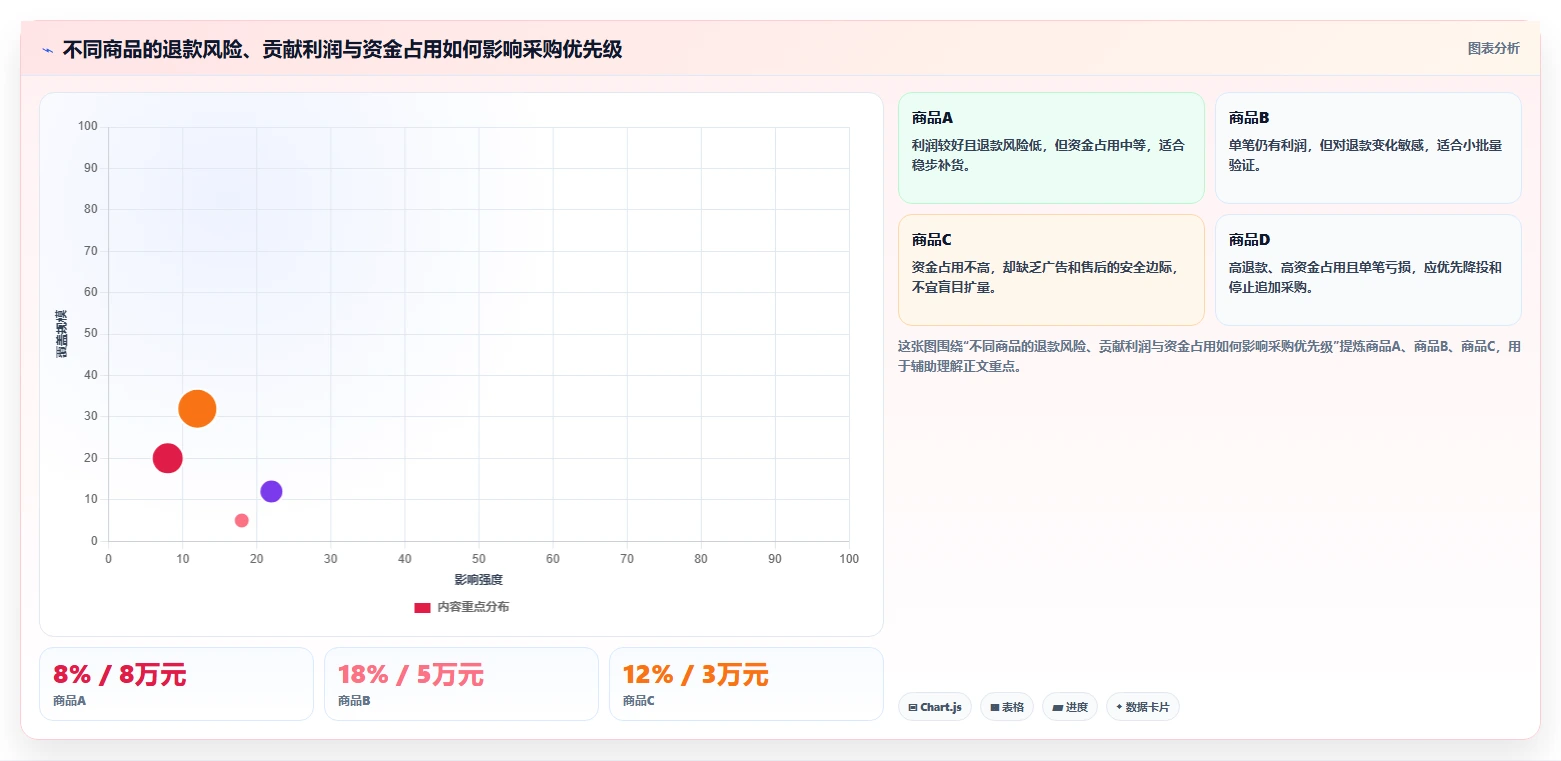The image size is (1561, 761).
Task: Click text 高退款、高资金占用 in 商品D card
Action: click(1287, 267)
